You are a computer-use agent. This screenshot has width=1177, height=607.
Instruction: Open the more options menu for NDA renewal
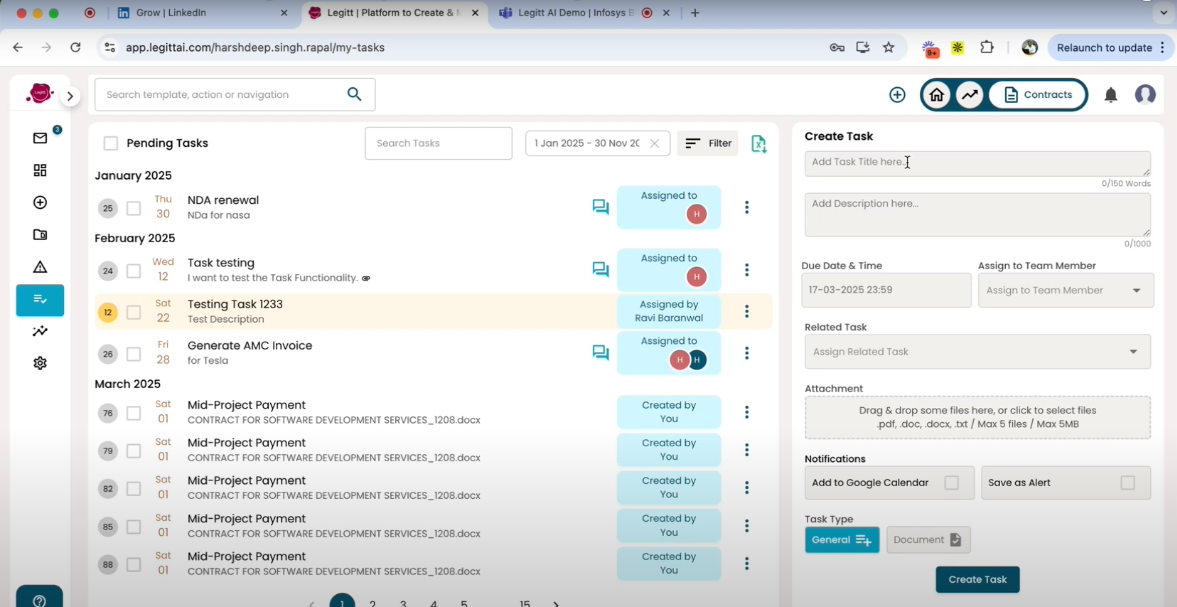[x=746, y=207]
